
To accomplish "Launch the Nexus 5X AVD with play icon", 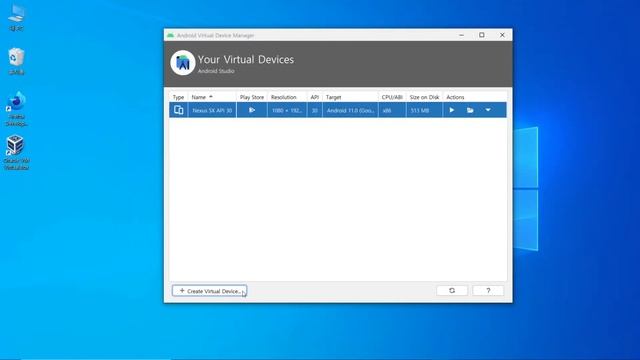I will [x=451, y=110].
